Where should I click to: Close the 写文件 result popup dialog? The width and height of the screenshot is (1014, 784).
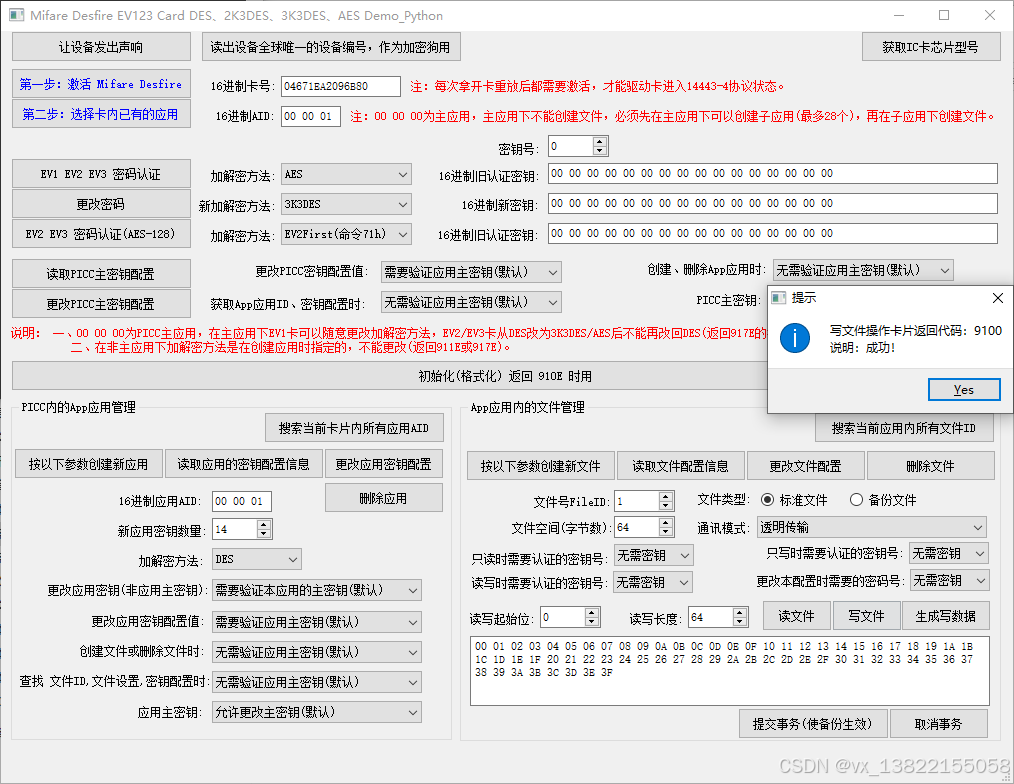997,298
